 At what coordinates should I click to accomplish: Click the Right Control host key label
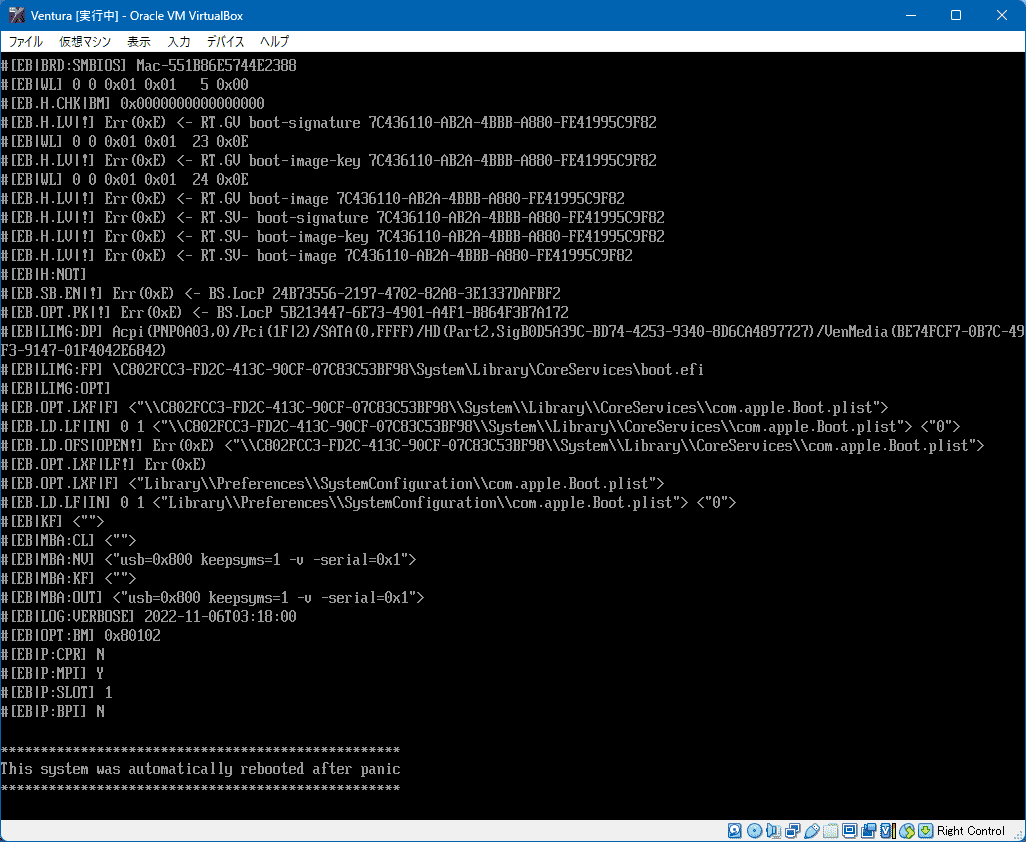970,831
